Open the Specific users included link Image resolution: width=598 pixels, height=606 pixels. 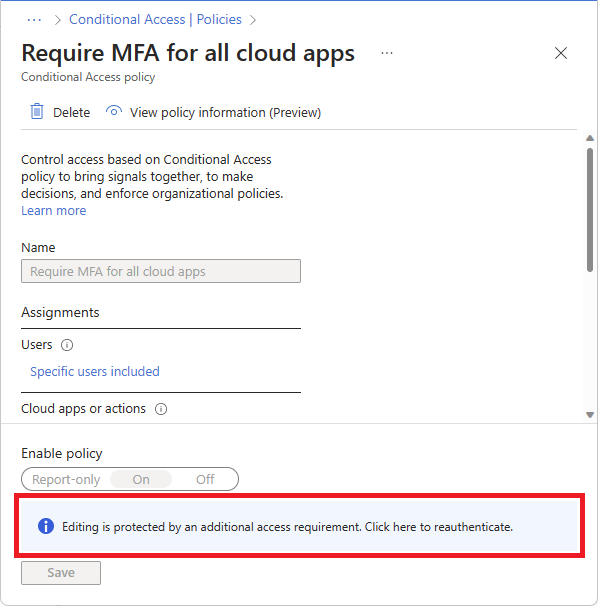click(95, 371)
